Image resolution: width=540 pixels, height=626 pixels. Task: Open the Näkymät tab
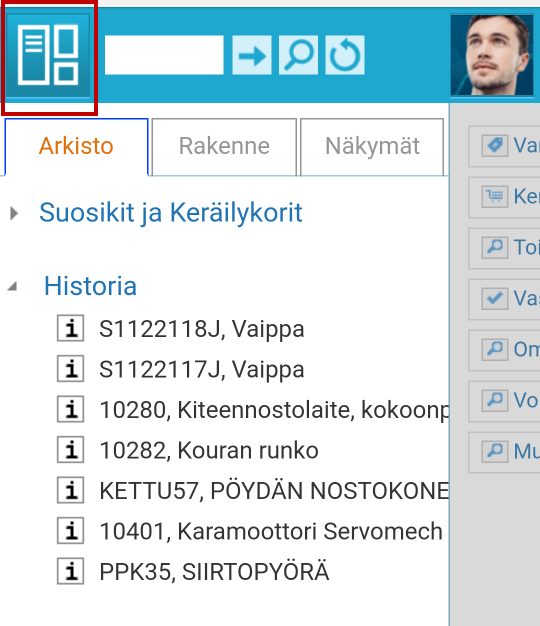pos(372,147)
